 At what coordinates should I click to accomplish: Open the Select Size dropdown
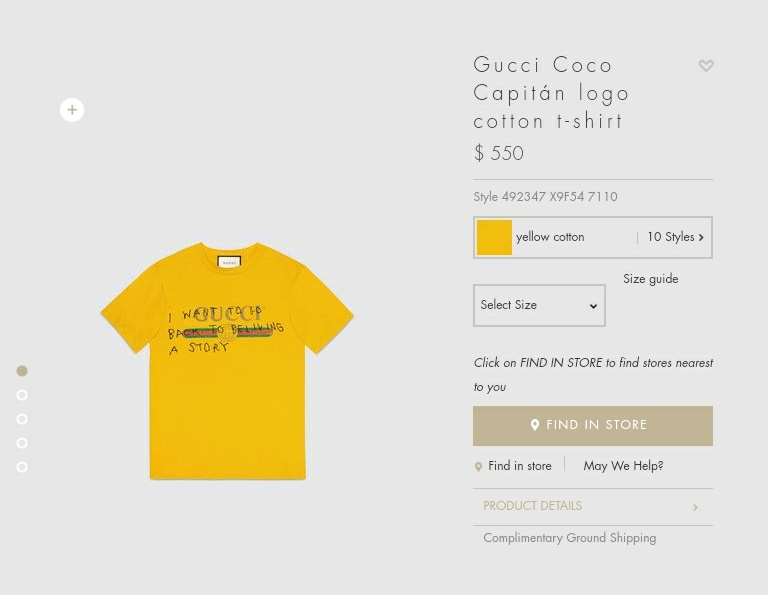point(539,306)
